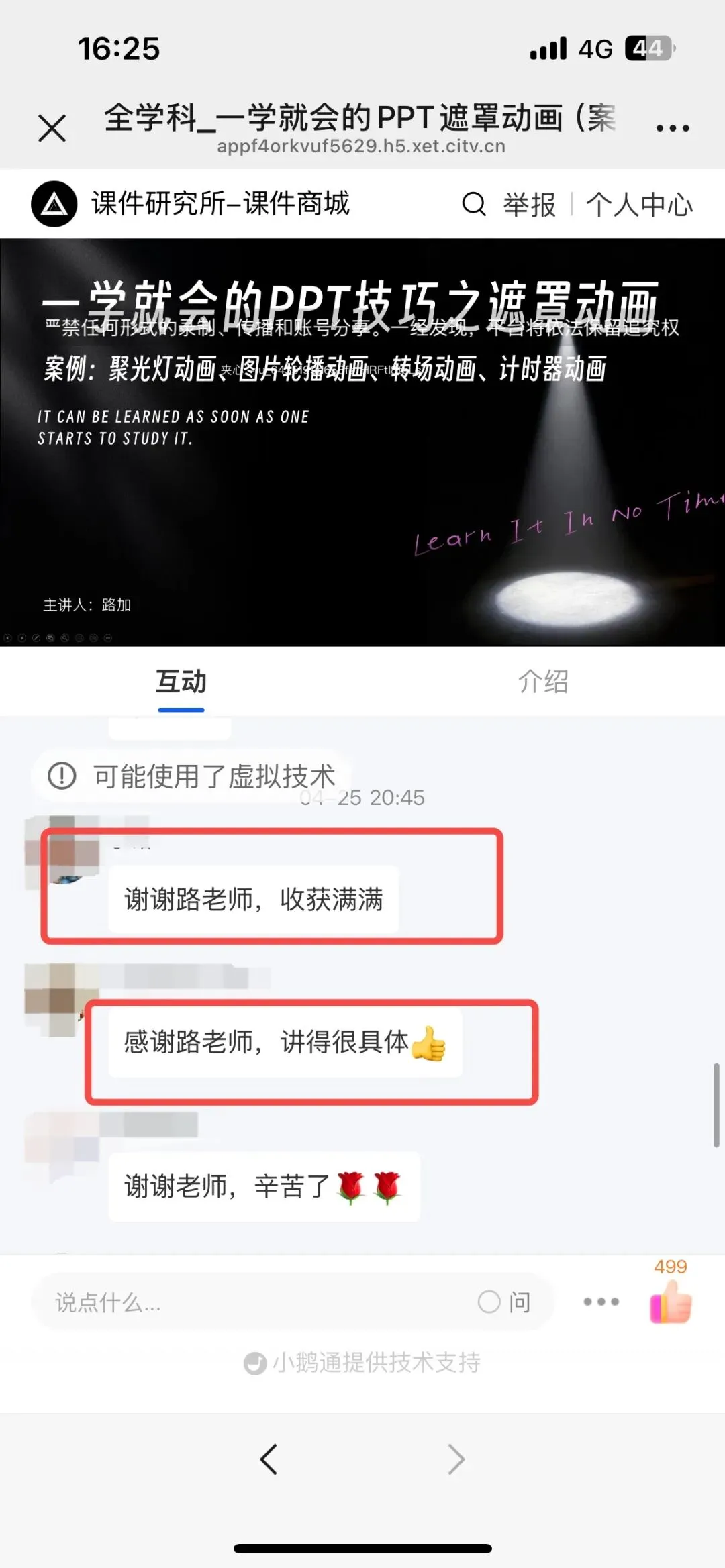Switch to the 介绍 tab
Screen dimensions: 725x1568
click(543, 682)
